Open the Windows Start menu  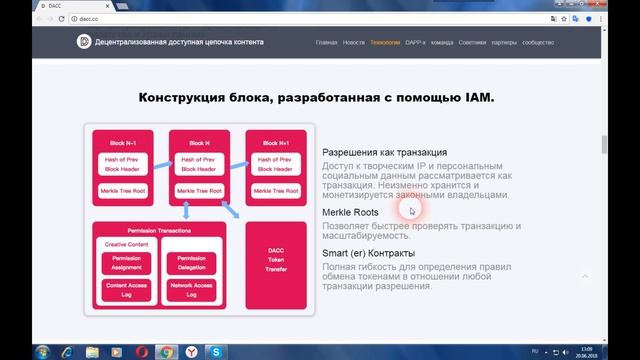pyautogui.click(x=42, y=352)
